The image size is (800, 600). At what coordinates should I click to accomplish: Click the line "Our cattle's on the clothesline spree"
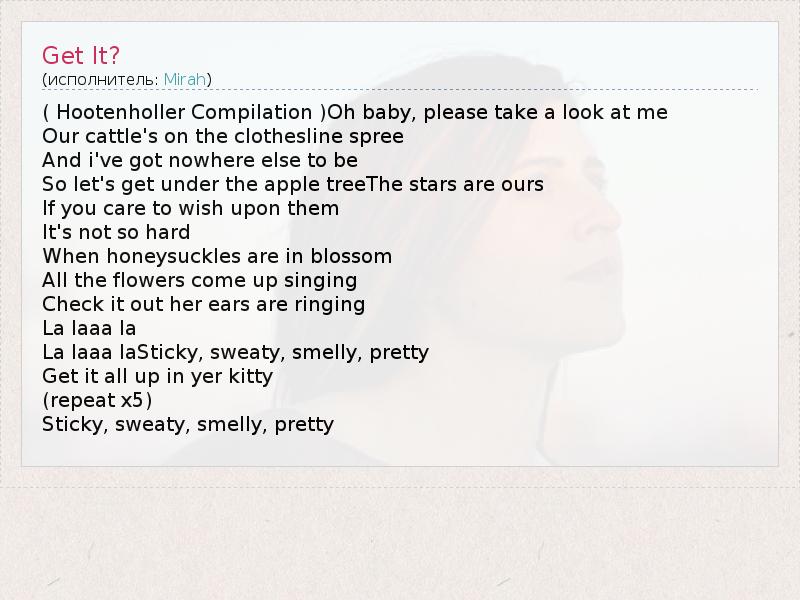click(223, 136)
